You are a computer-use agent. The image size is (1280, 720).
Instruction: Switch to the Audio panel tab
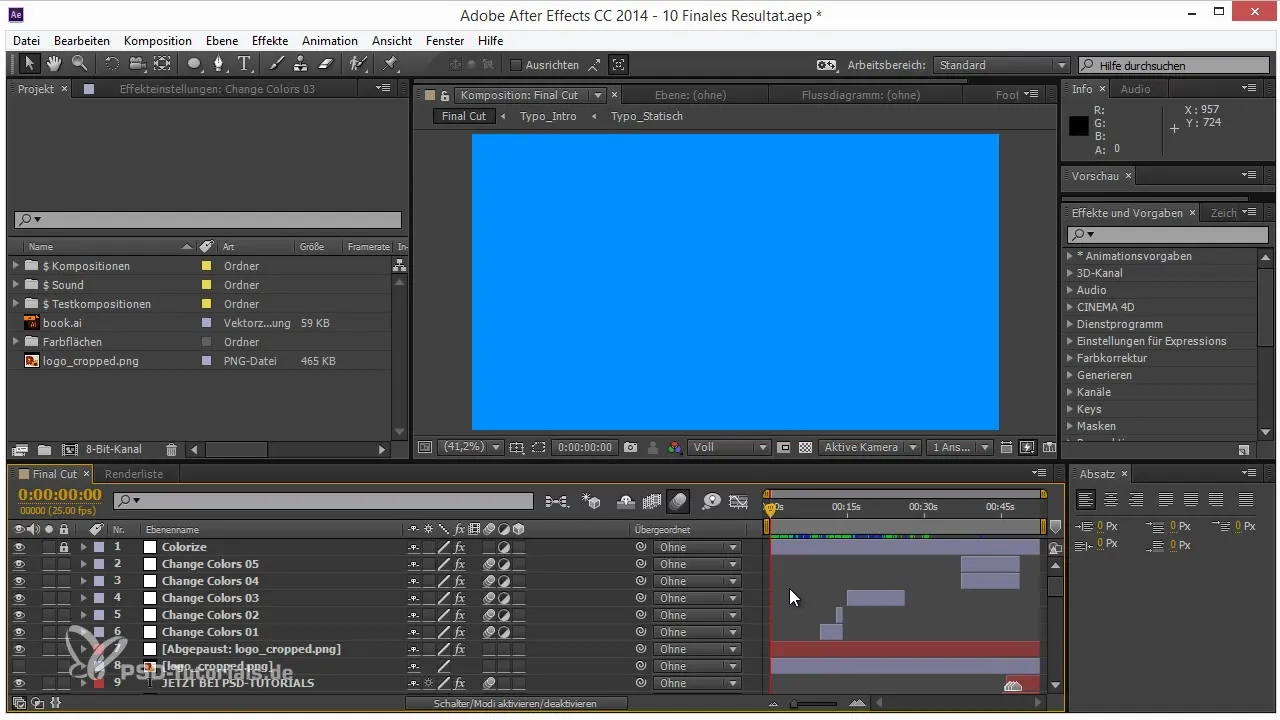pyautogui.click(x=1135, y=89)
